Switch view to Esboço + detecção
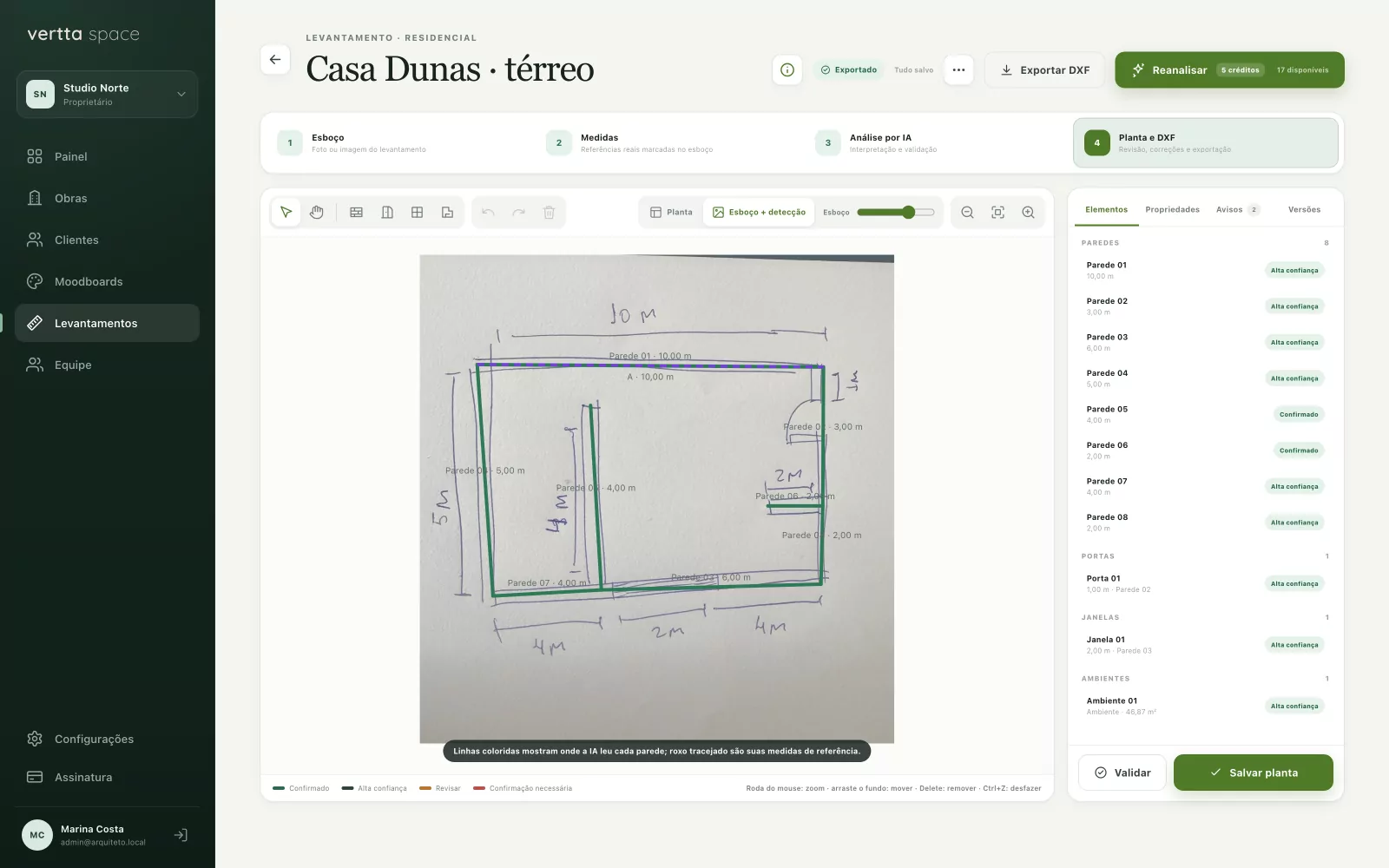This screenshot has height=868, width=1389. click(x=759, y=213)
